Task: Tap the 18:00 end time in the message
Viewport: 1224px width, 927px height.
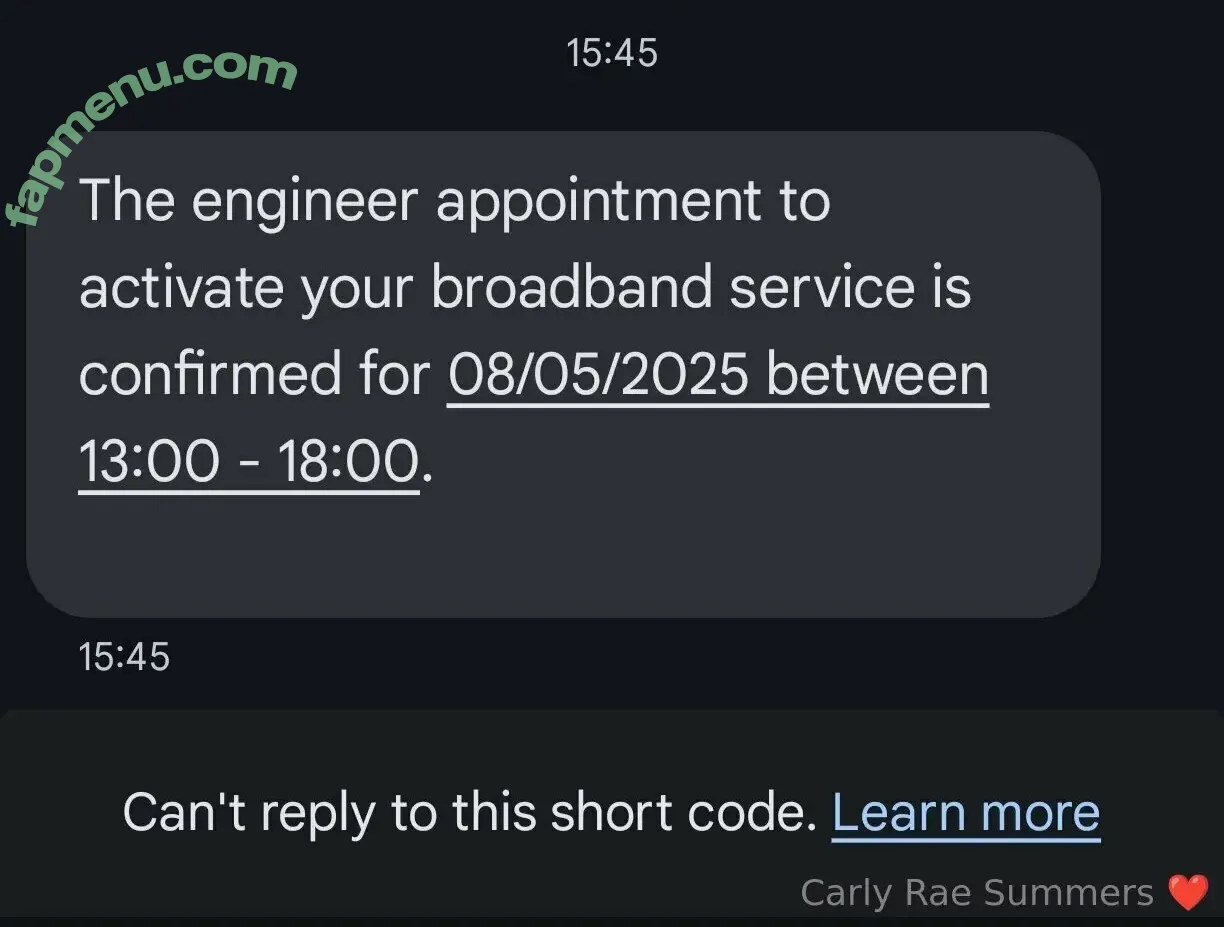Action: 347,462
